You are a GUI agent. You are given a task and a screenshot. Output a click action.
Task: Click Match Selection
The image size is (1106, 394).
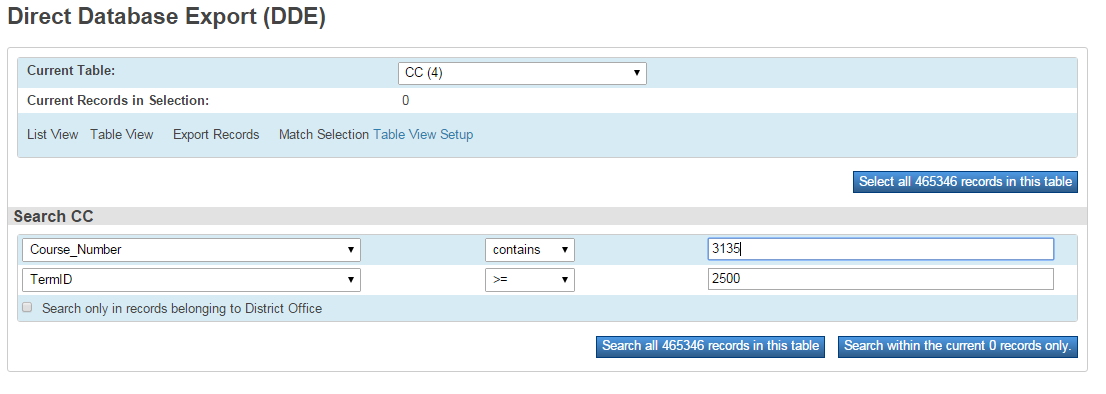pyautogui.click(x=324, y=135)
